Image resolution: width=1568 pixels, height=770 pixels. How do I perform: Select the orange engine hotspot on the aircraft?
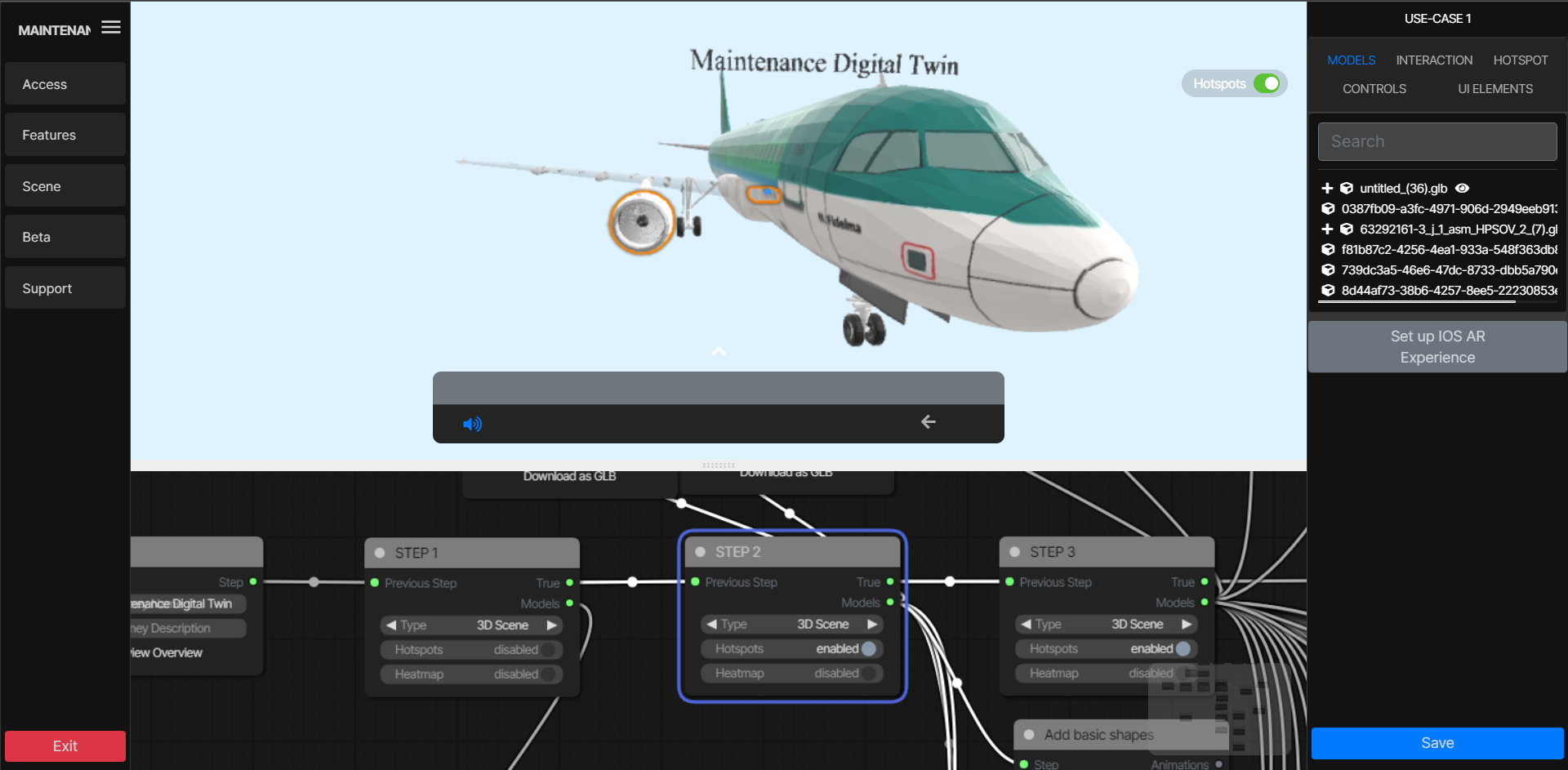(642, 222)
